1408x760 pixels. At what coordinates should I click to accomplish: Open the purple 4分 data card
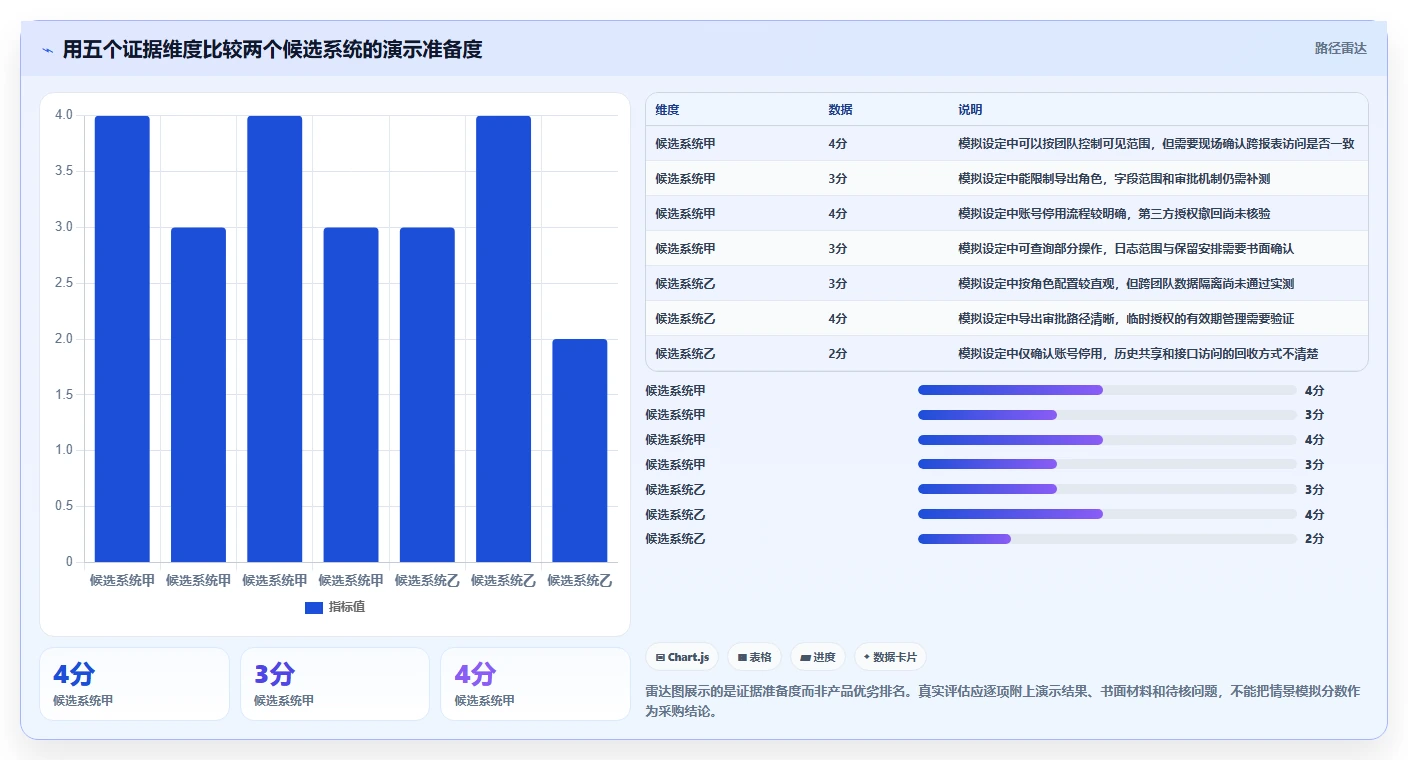tap(535, 684)
